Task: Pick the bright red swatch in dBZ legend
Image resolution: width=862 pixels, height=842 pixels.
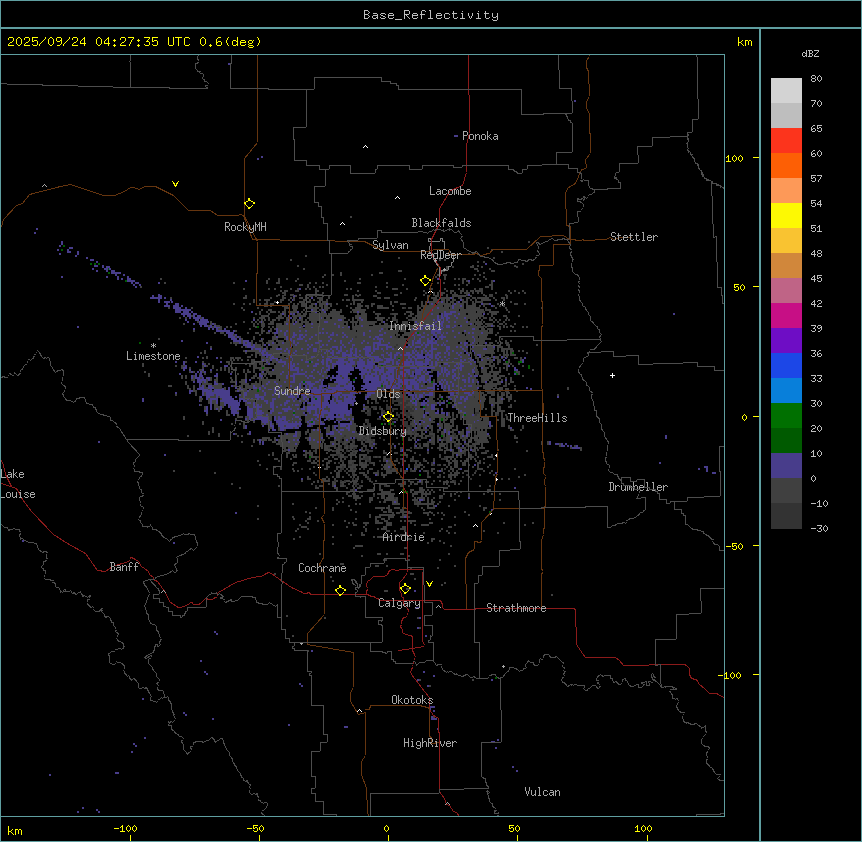Action: pyautogui.click(x=786, y=140)
